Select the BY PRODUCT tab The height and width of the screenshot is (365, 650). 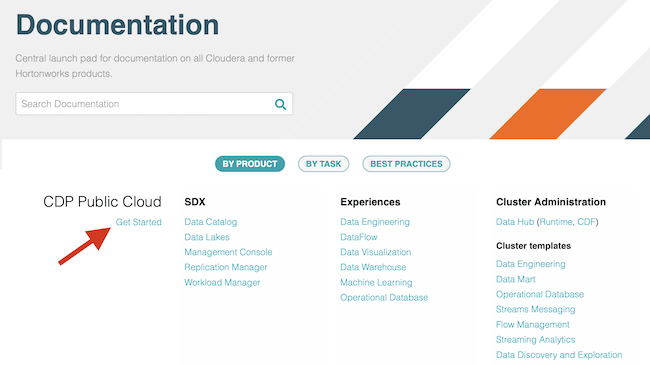[x=250, y=164]
